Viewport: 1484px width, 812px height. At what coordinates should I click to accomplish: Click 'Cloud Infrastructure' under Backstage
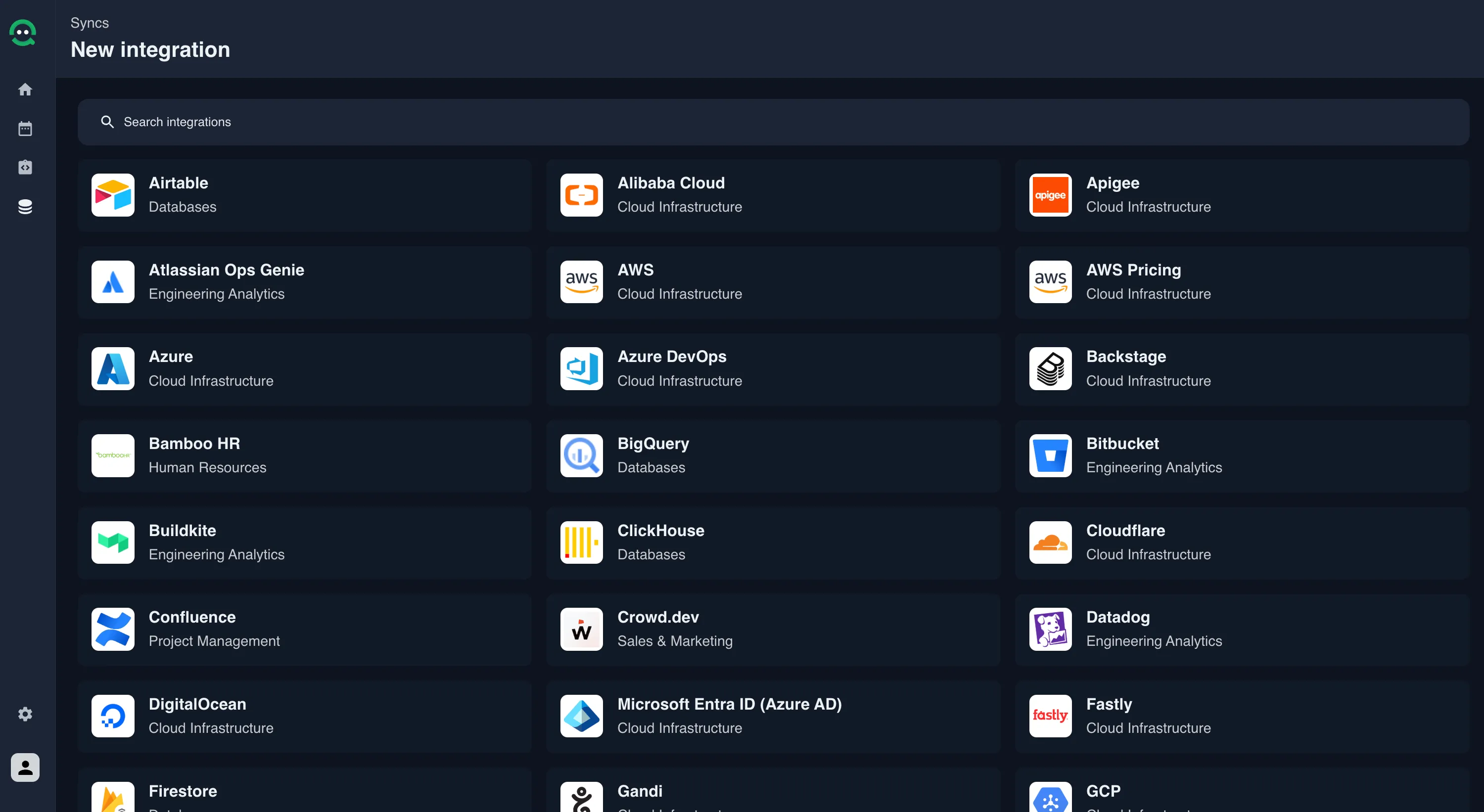[1148, 381]
